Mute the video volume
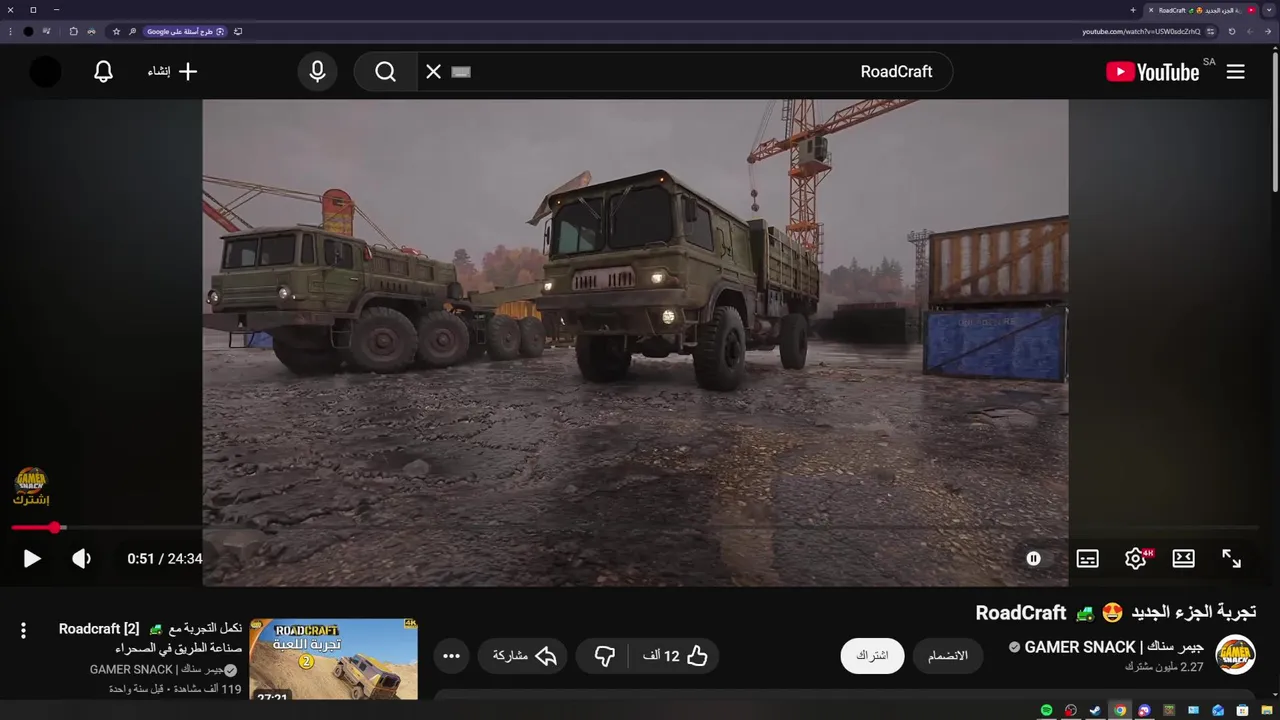Screen dimensions: 1280x720 [x=81, y=559]
